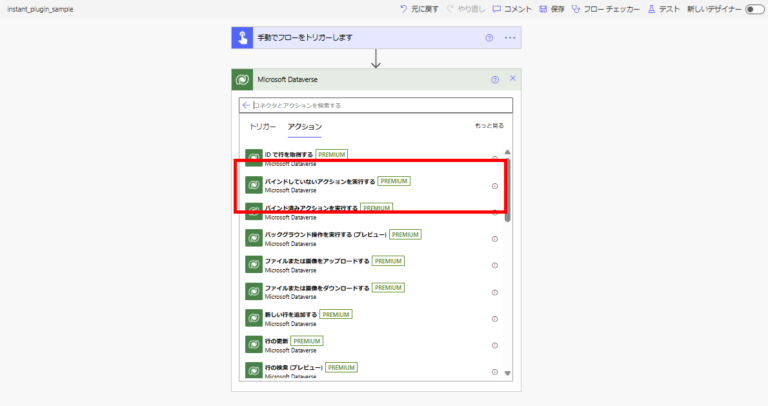This screenshot has width=768, height=406.
Task: Choose バインドしていないアクションを実行する action
Action: click(x=319, y=182)
